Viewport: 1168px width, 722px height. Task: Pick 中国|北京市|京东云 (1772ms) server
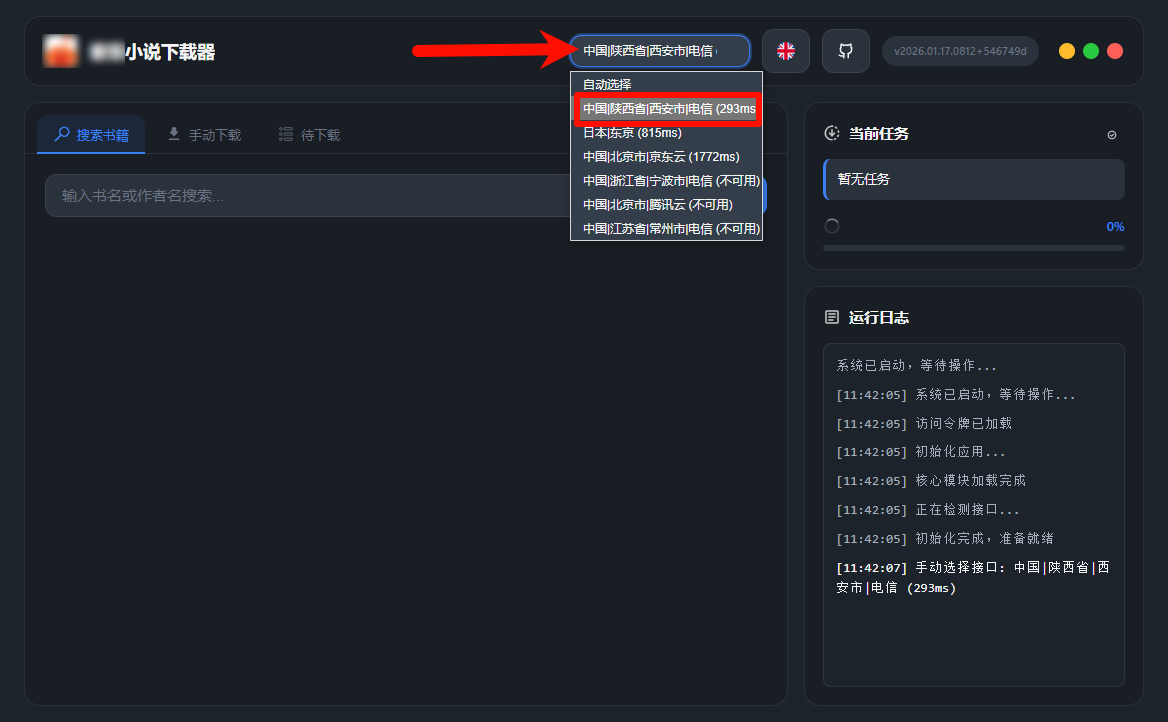(661, 156)
